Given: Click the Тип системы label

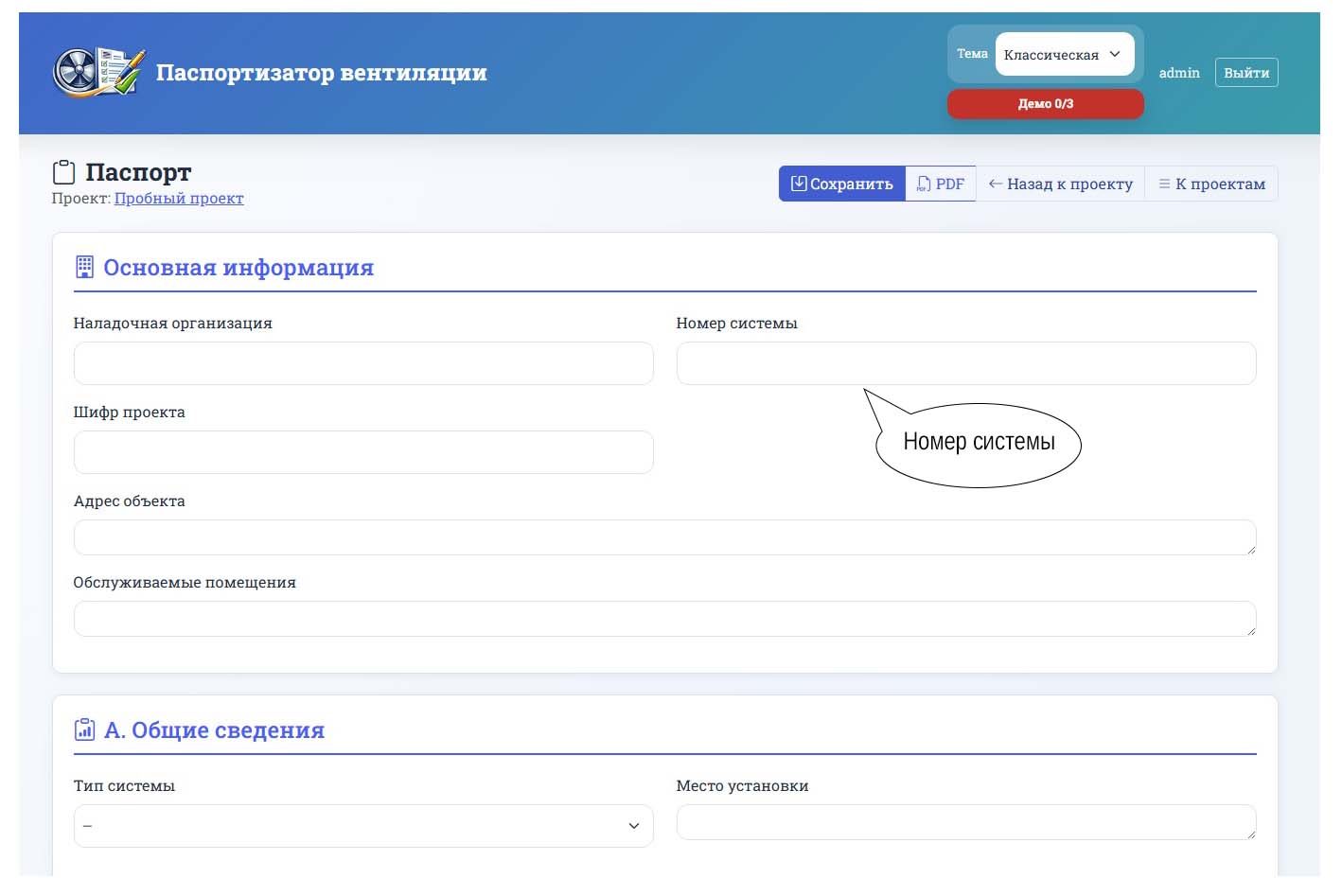Looking at the screenshot, I should 124,786.
